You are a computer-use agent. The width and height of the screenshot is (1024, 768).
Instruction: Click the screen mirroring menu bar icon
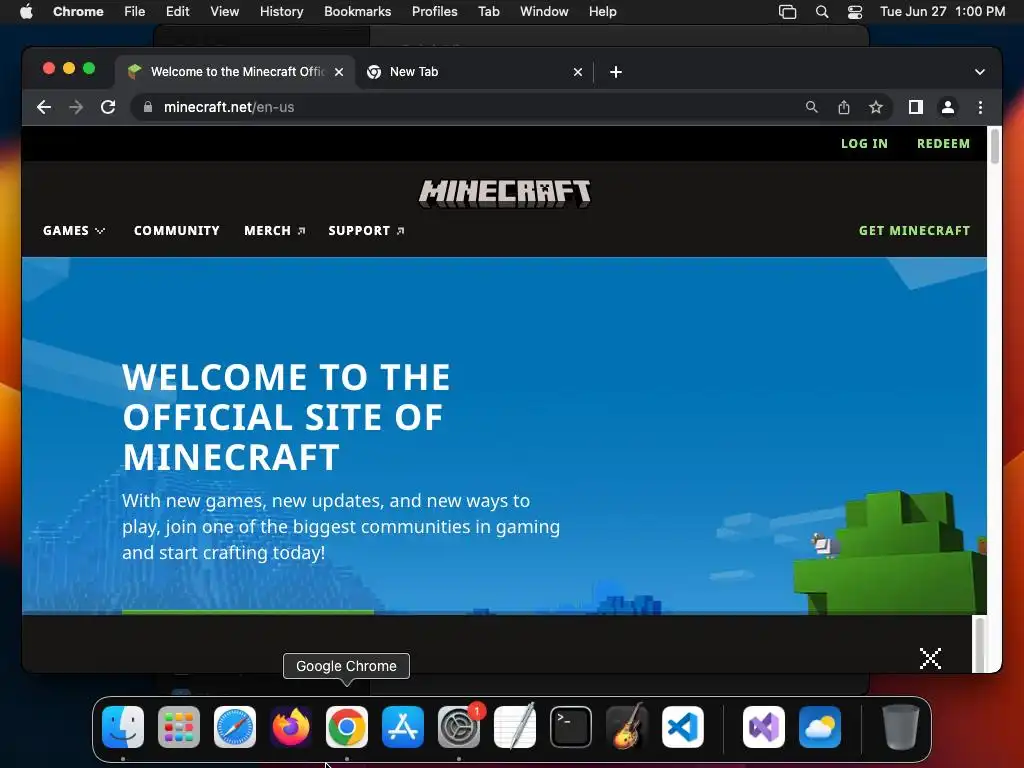(x=788, y=12)
